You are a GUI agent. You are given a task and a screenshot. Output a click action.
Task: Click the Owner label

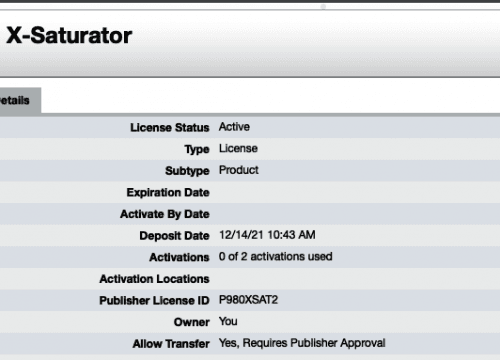tap(192, 322)
